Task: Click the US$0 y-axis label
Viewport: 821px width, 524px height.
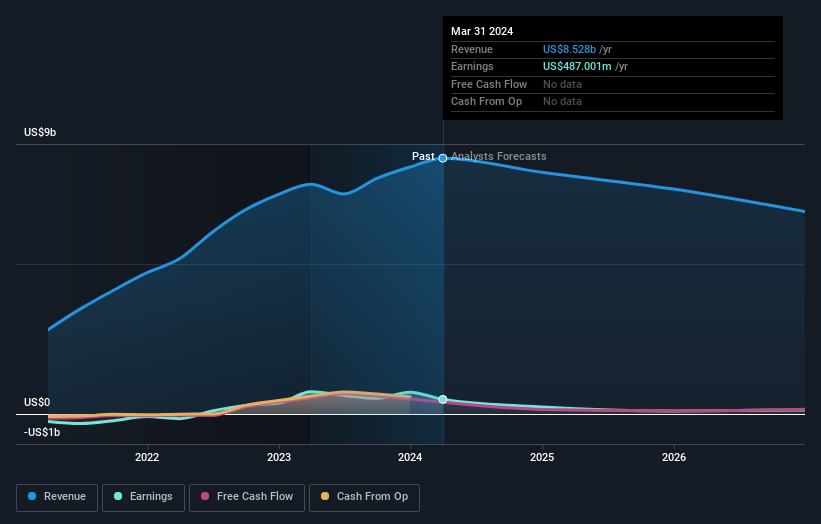Action: pos(37,402)
